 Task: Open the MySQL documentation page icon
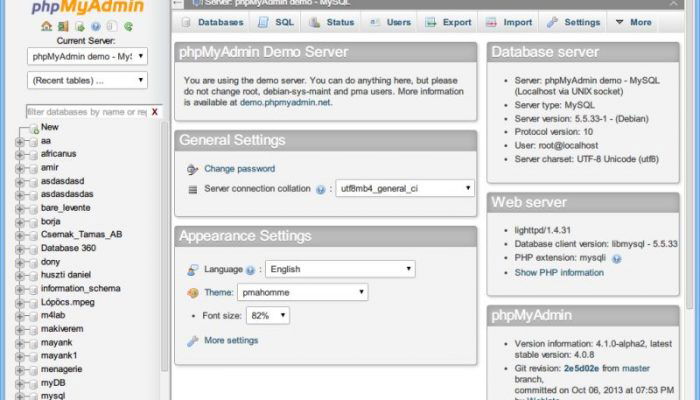click(112, 26)
